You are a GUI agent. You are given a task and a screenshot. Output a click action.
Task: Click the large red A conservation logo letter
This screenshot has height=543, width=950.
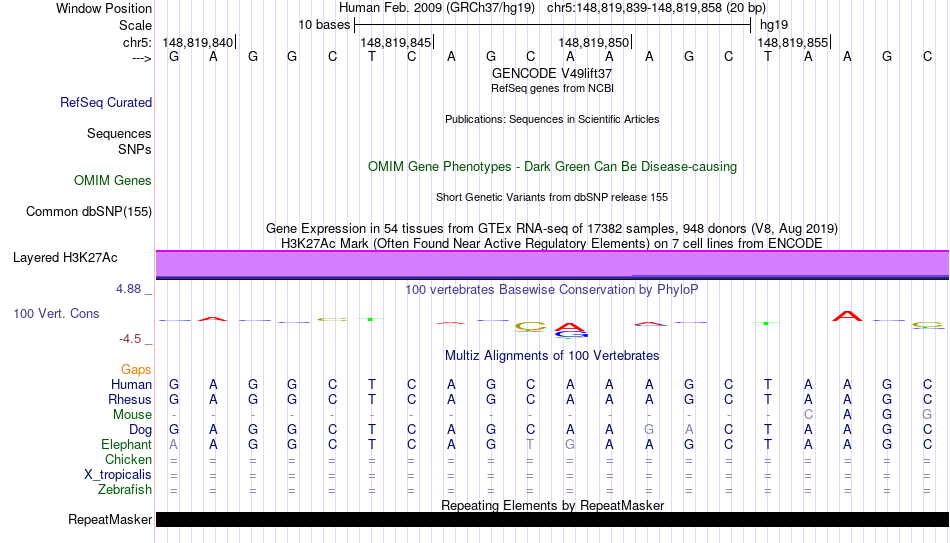point(847,316)
